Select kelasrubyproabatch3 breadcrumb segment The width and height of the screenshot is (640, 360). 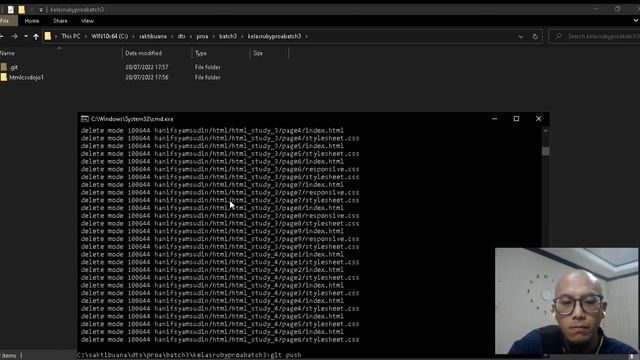click(274, 36)
